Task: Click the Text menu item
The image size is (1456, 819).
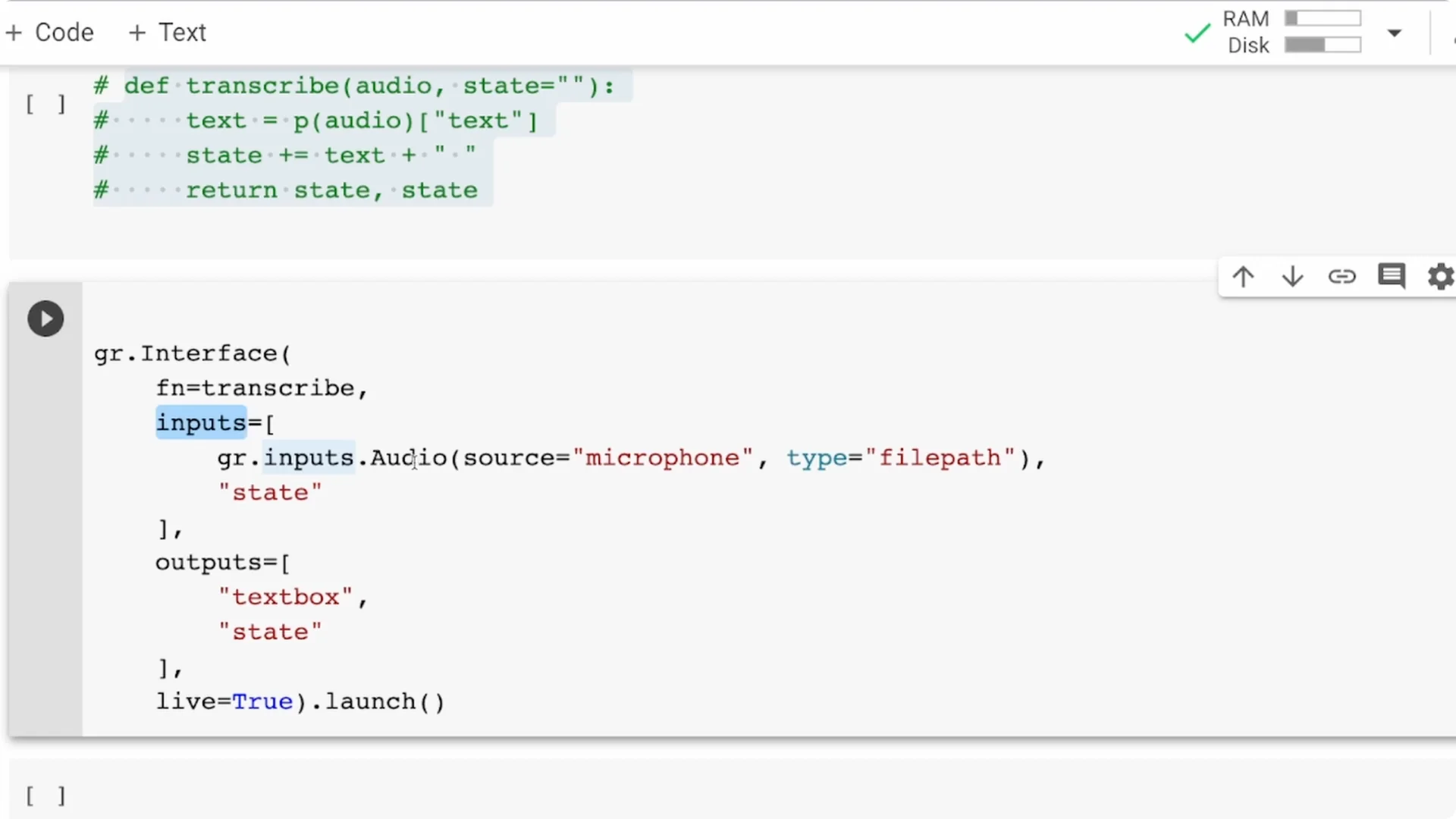Action: point(167,32)
